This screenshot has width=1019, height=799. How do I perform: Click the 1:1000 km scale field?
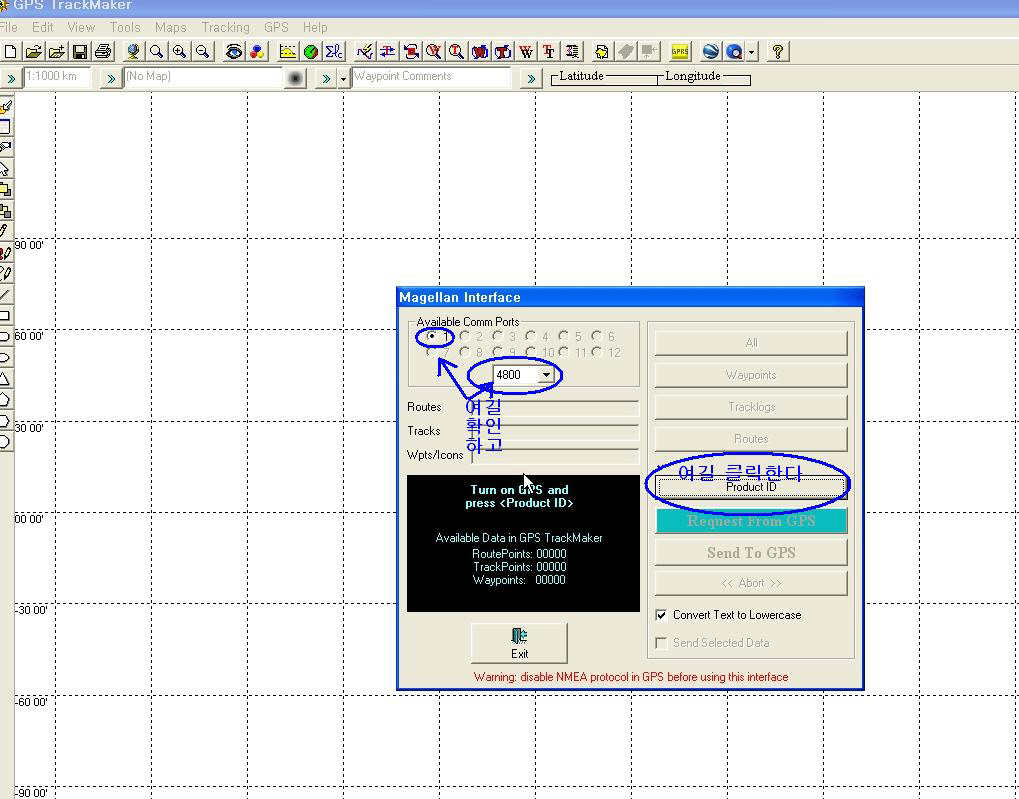coord(56,77)
